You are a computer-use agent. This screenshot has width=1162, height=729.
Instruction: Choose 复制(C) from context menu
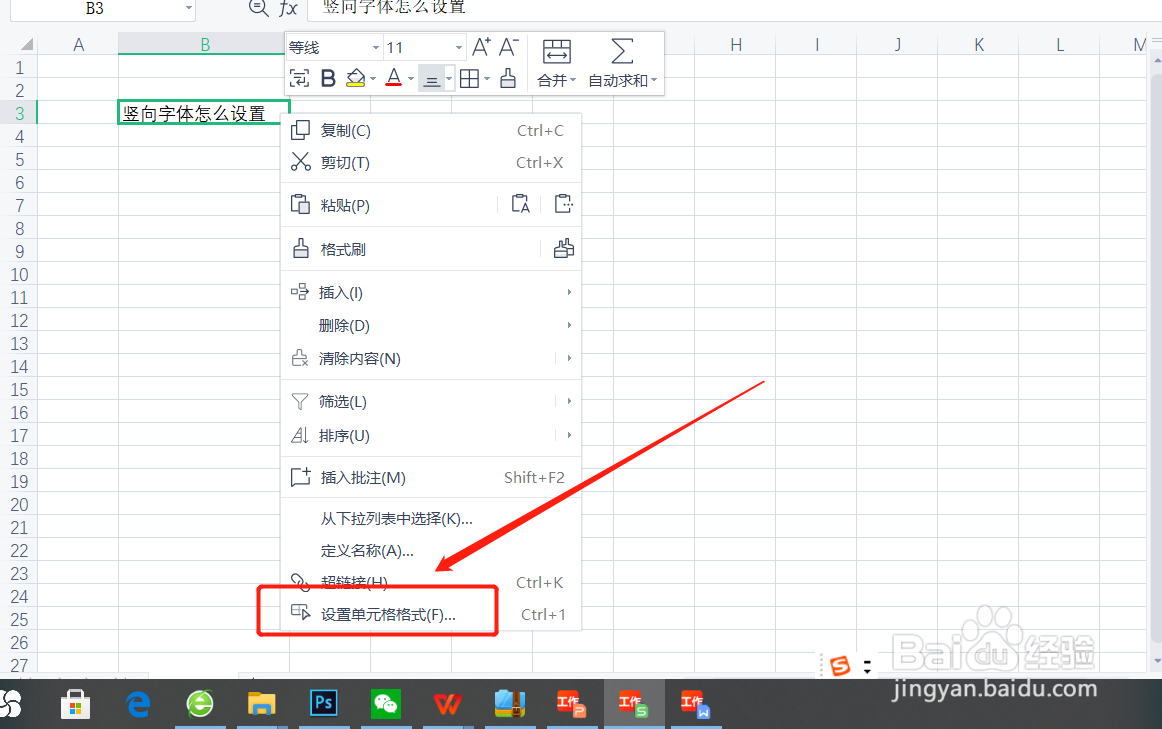click(431, 130)
